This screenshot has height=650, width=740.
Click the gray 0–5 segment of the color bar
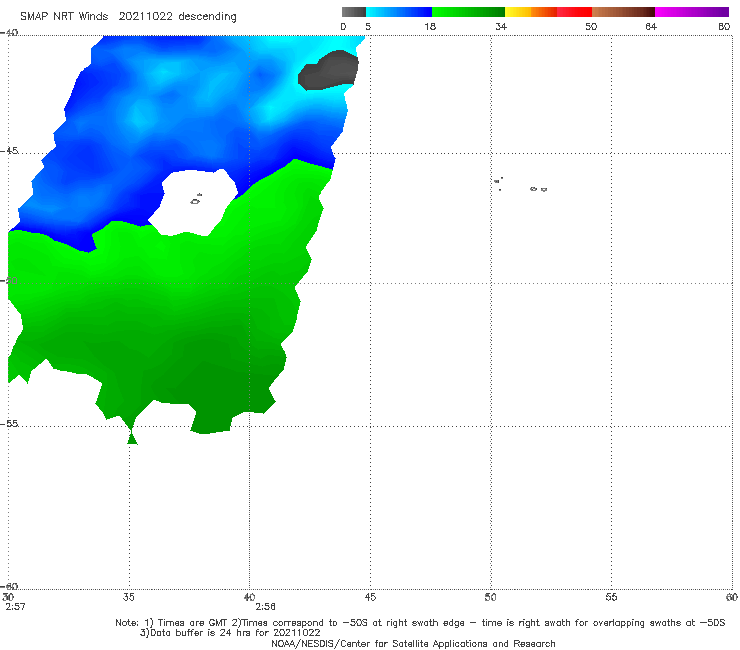(x=353, y=12)
